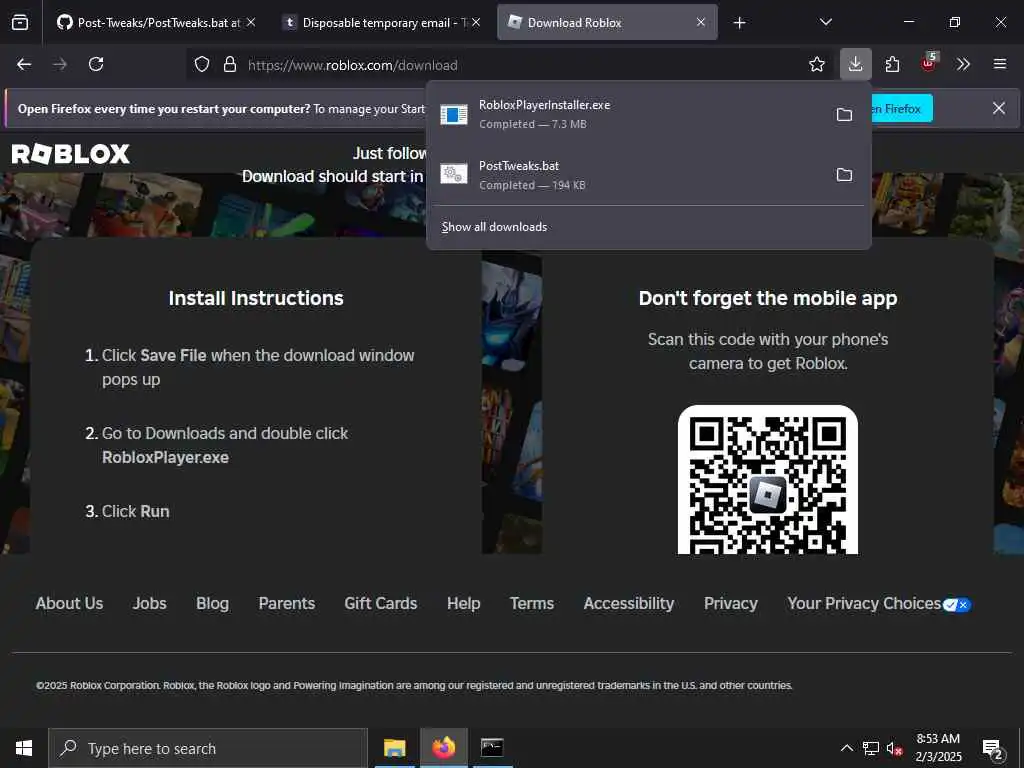The height and width of the screenshot is (768, 1024).
Task: Click the Open Firefox blue button
Action: [x=901, y=108]
